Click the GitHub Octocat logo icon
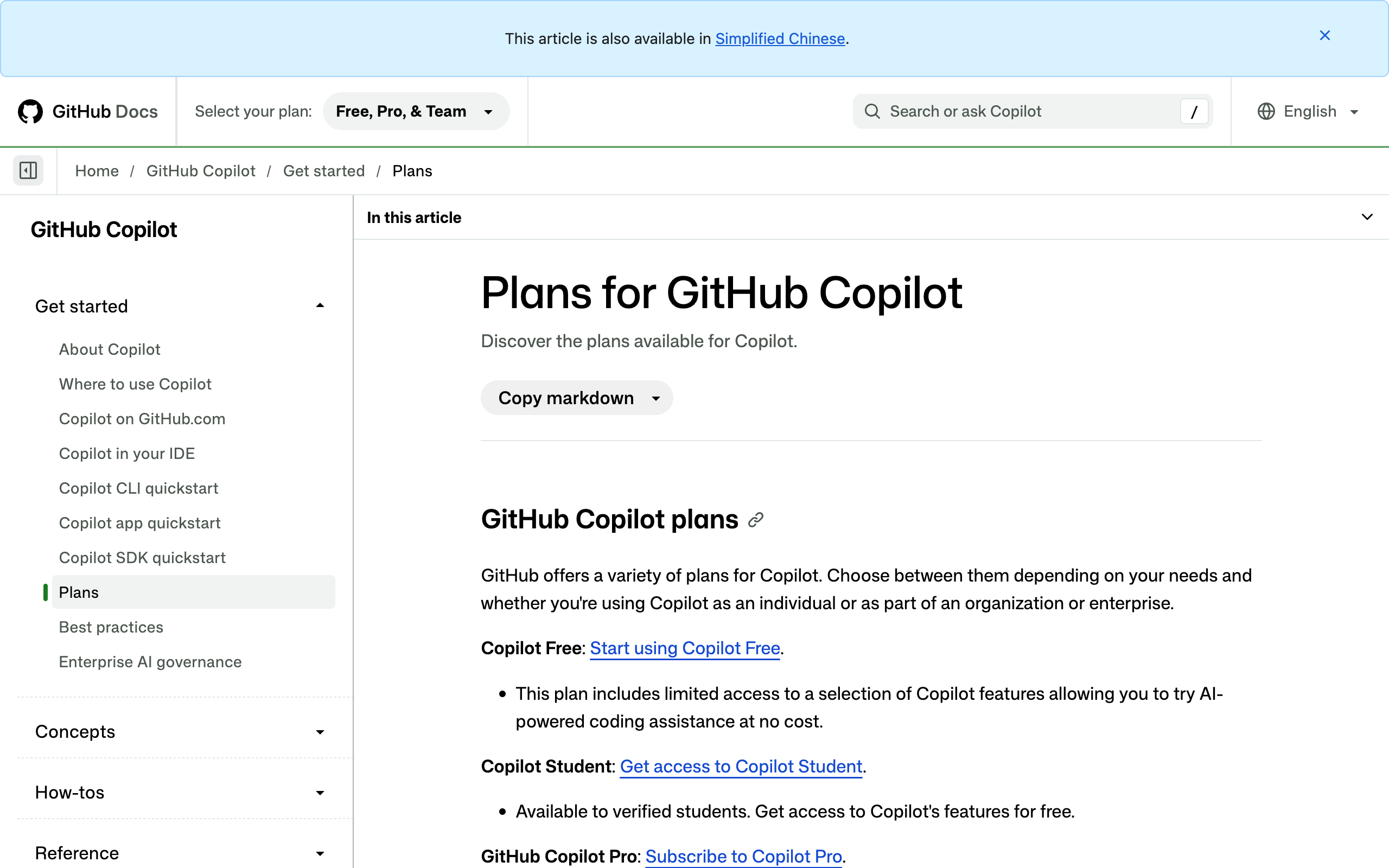 [x=30, y=111]
